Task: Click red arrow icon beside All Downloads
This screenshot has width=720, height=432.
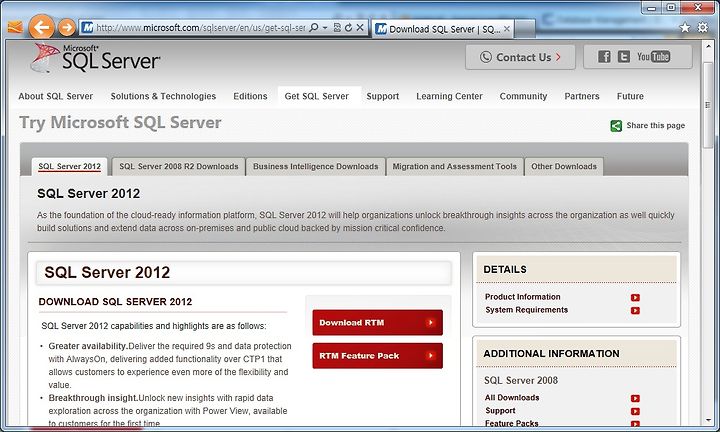Action: (635, 398)
